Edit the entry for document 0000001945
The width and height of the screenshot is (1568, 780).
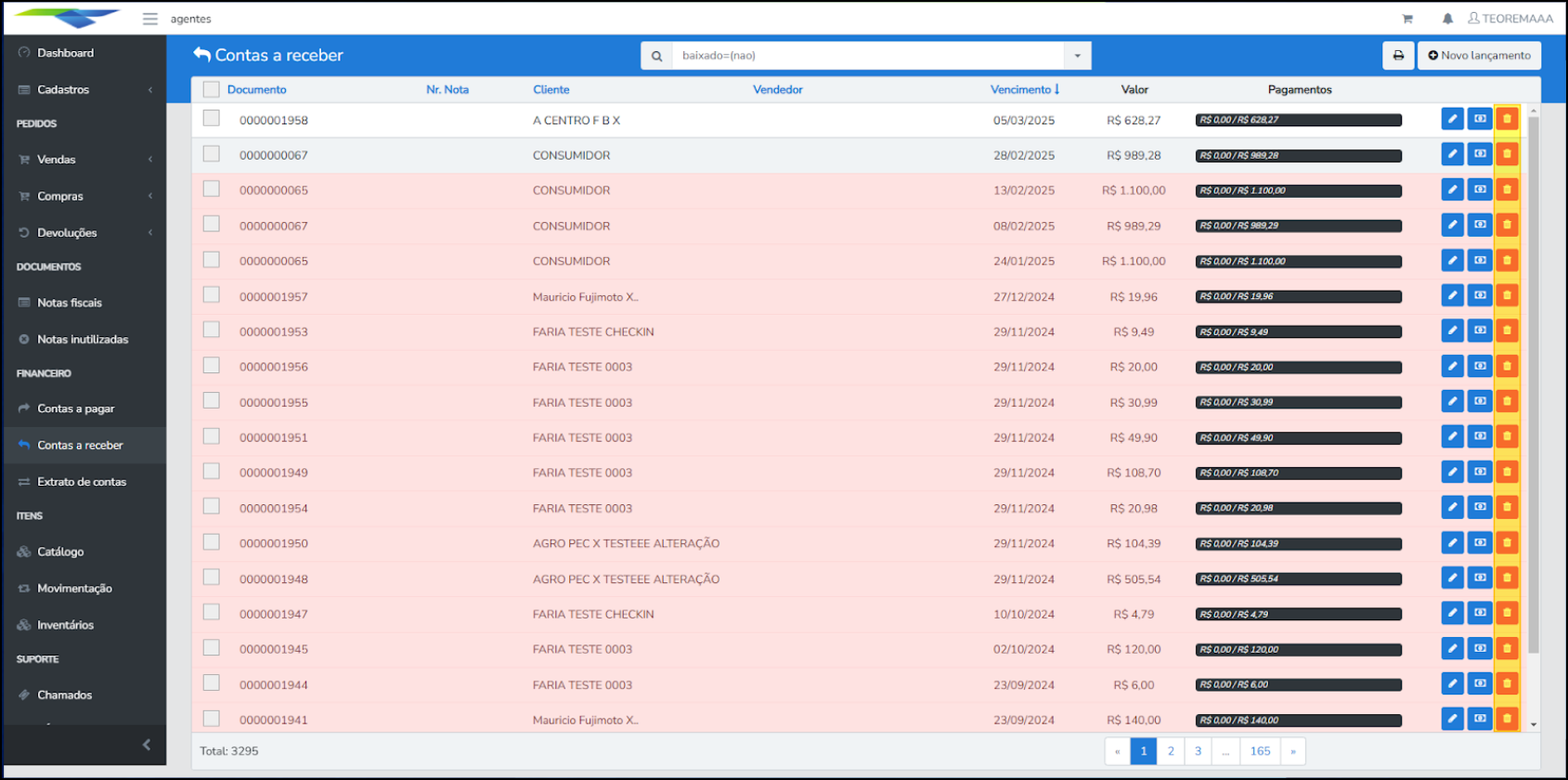1452,648
